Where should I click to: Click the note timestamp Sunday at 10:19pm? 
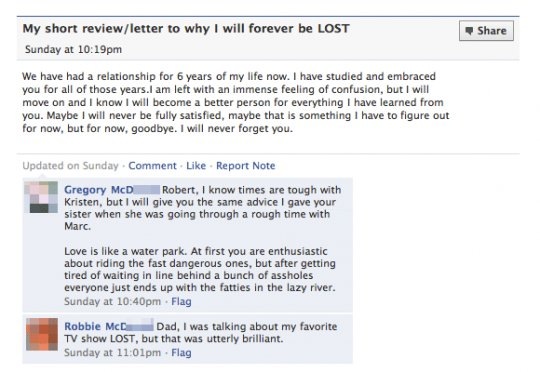coord(73,49)
